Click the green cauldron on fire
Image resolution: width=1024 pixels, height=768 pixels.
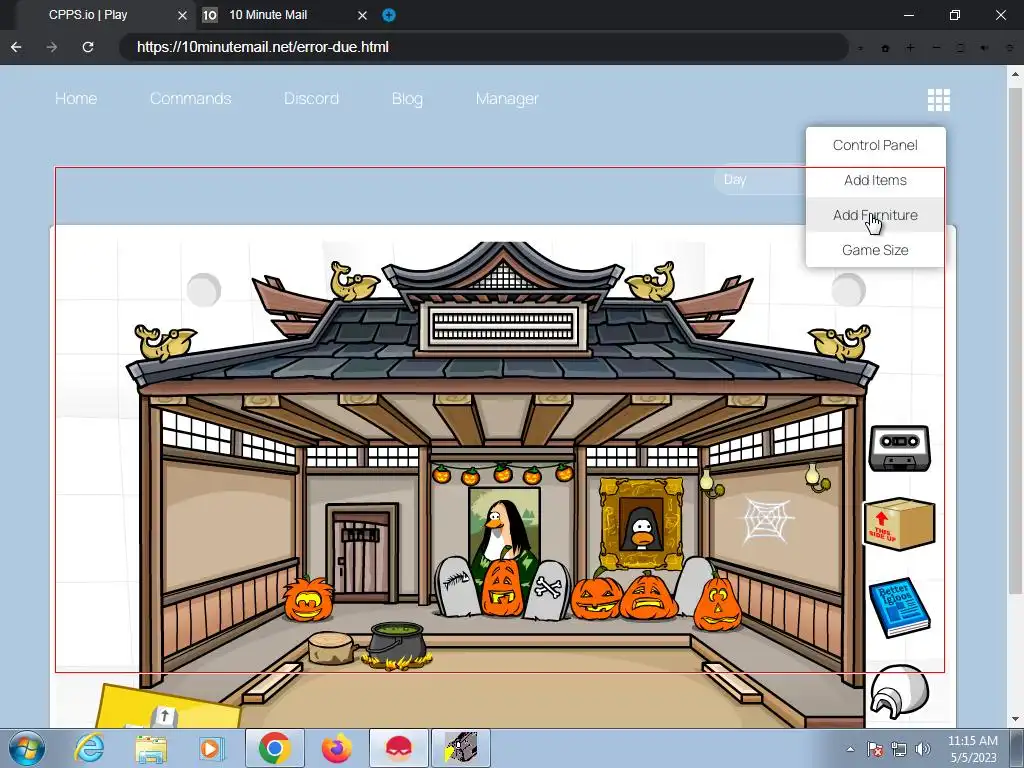click(x=396, y=647)
